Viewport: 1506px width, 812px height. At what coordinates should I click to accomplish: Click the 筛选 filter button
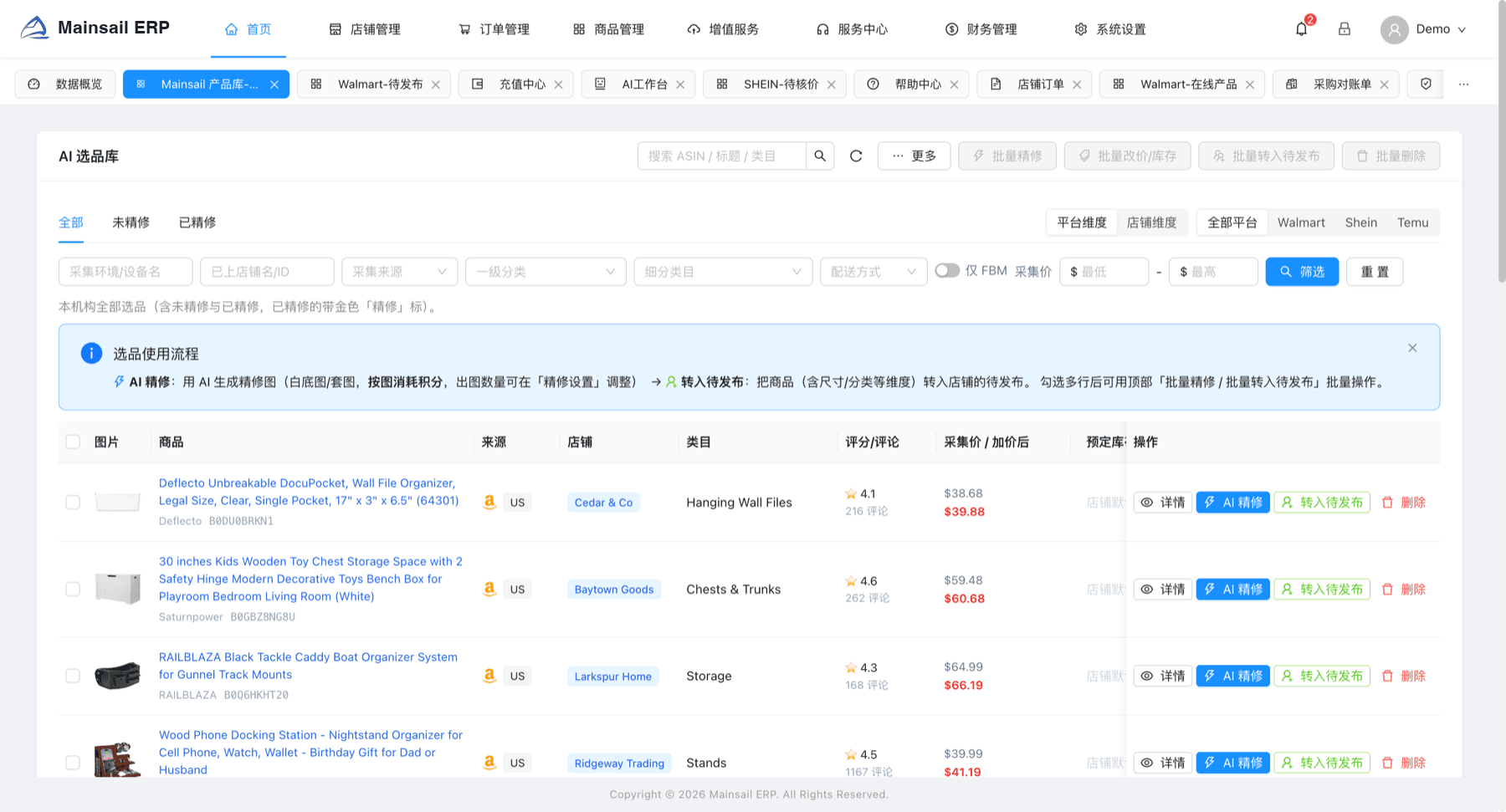[1302, 272]
